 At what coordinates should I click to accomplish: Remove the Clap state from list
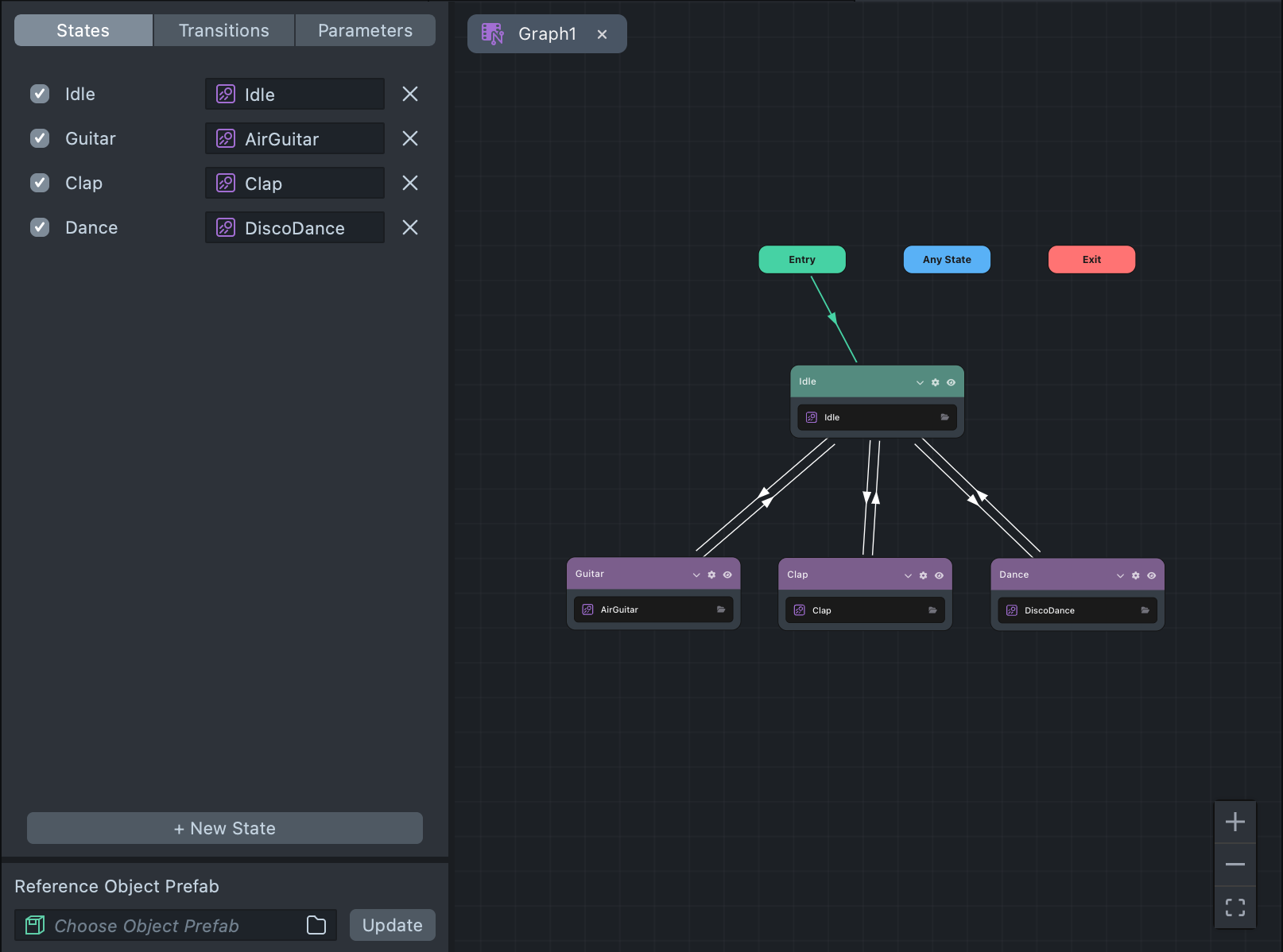coord(410,184)
